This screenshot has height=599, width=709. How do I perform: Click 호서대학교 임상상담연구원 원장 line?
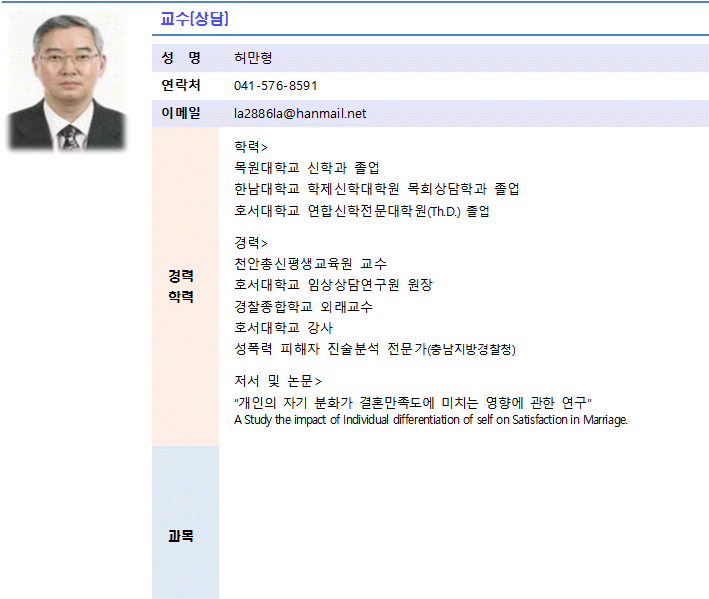pos(333,285)
